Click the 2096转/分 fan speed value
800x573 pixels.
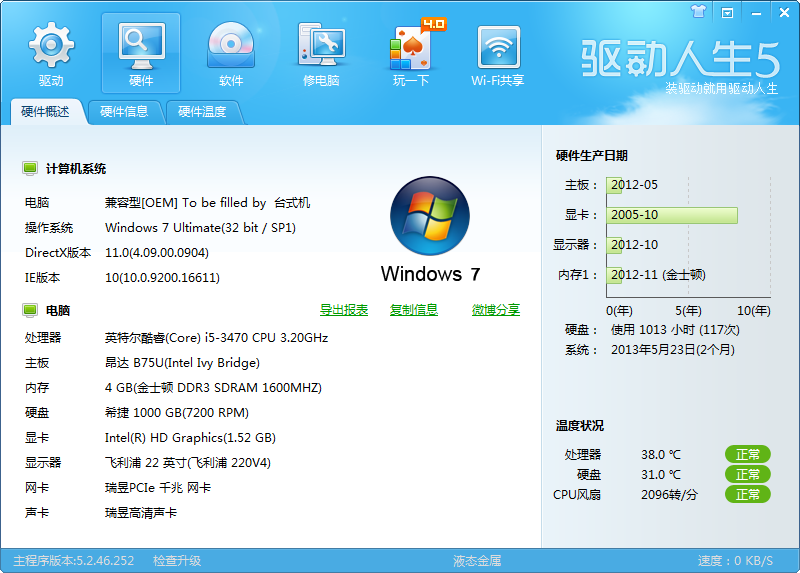coord(669,494)
